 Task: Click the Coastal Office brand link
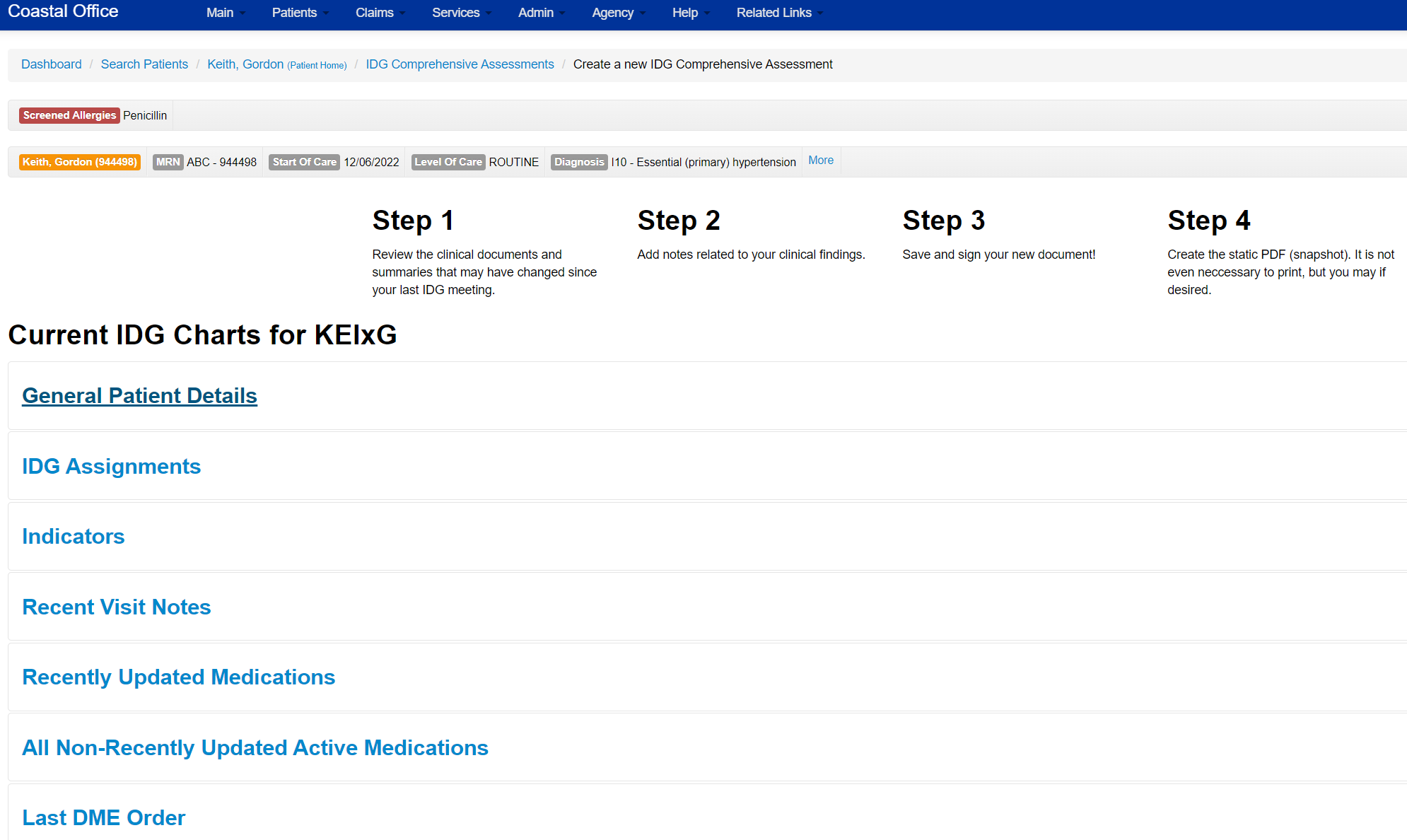(63, 11)
